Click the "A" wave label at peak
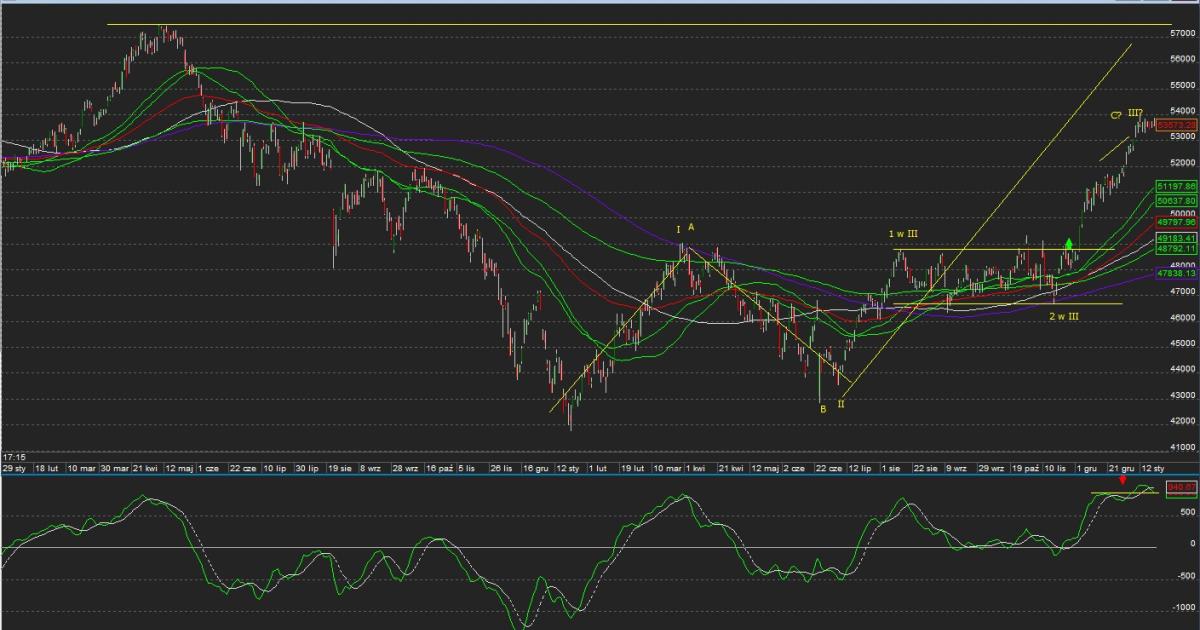The height and width of the screenshot is (630, 1200). (x=691, y=228)
